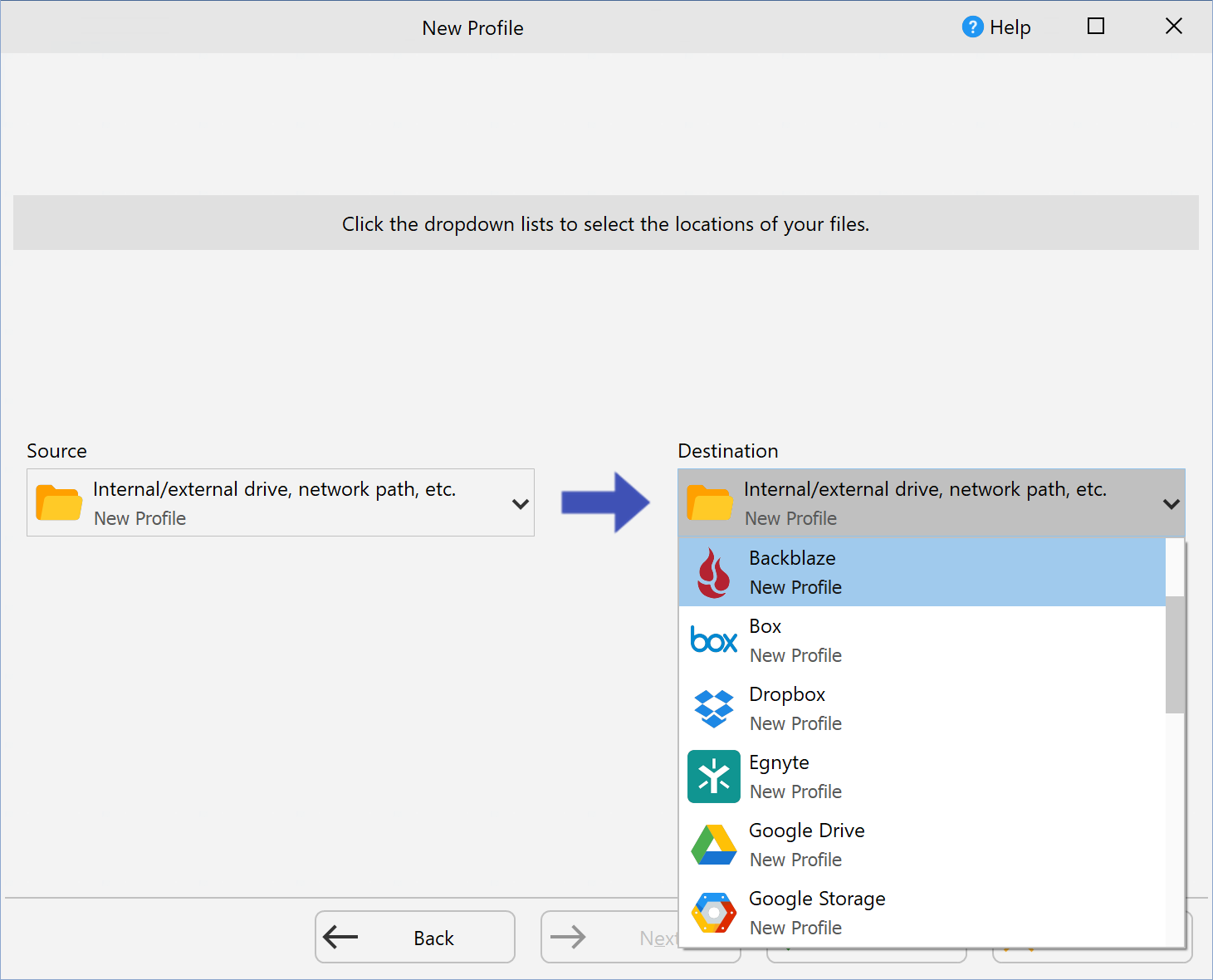Click the Egnyte icon
Image resolution: width=1213 pixels, height=980 pixels.
[714, 777]
